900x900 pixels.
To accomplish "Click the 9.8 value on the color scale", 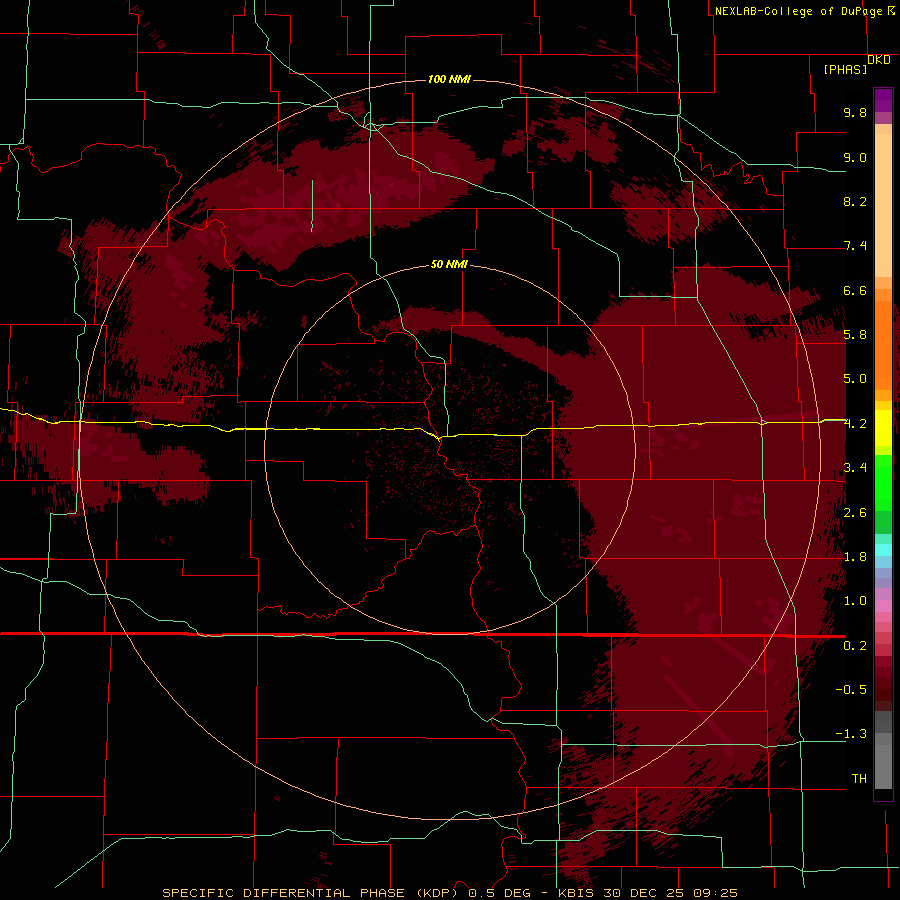I will click(855, 112).
